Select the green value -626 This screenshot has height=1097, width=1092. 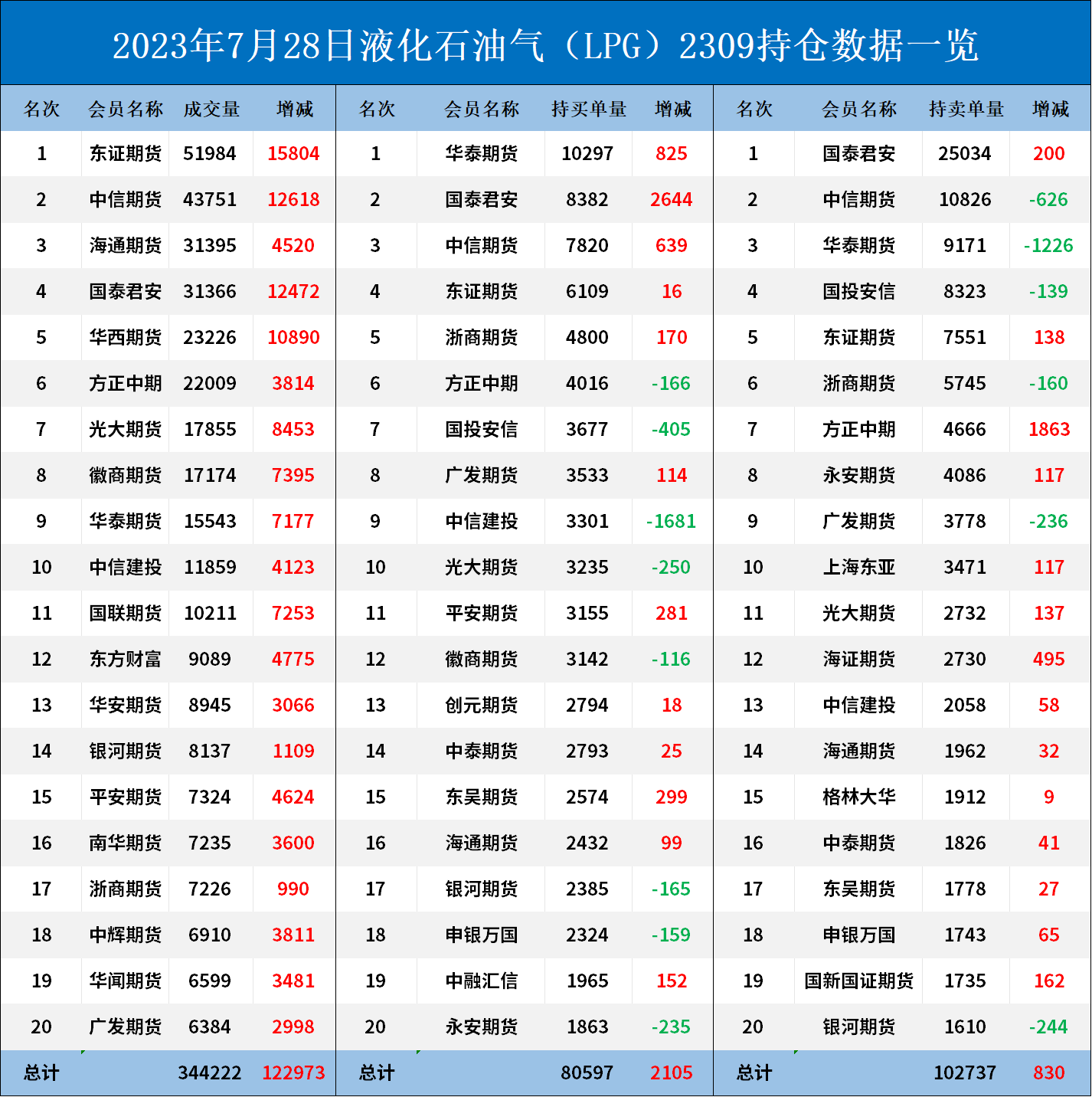(1048, 200)
